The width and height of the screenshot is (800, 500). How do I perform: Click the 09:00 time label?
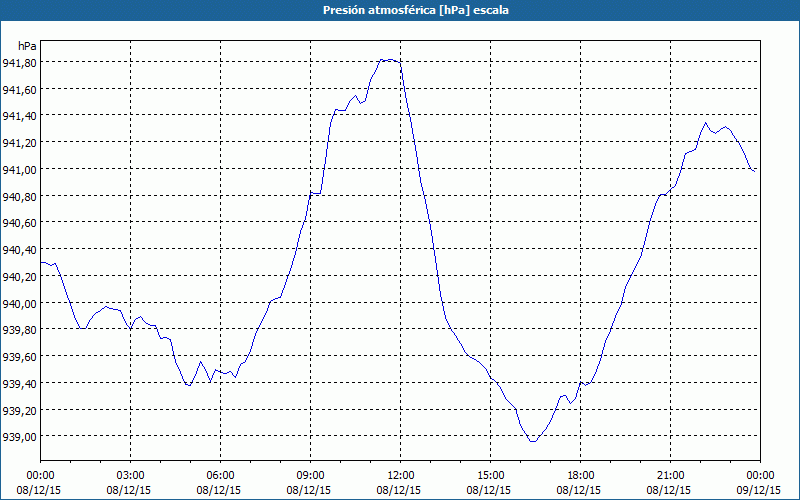[310, 476]
